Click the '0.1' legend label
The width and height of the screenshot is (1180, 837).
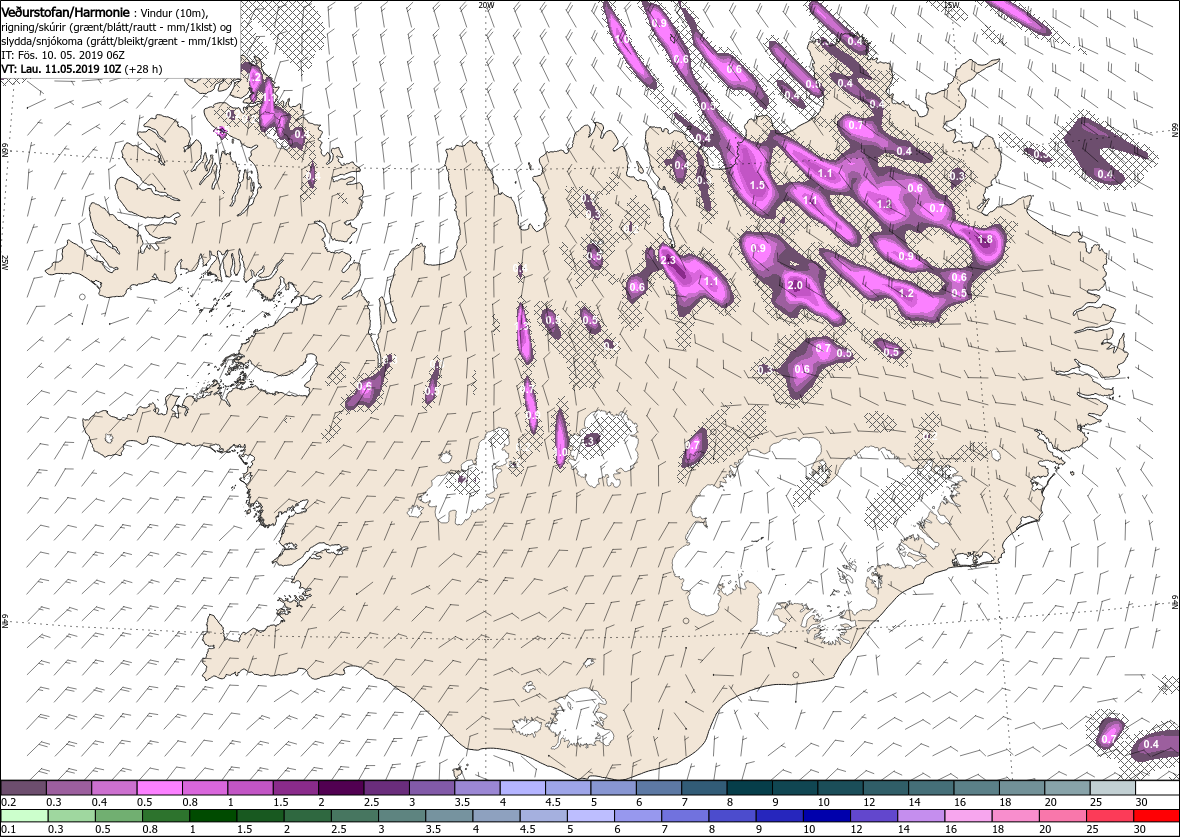coord(9,829)
